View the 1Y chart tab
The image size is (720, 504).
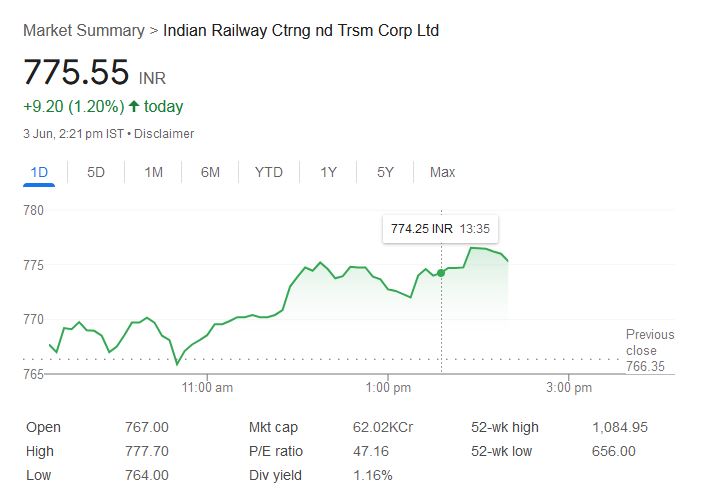328,172
